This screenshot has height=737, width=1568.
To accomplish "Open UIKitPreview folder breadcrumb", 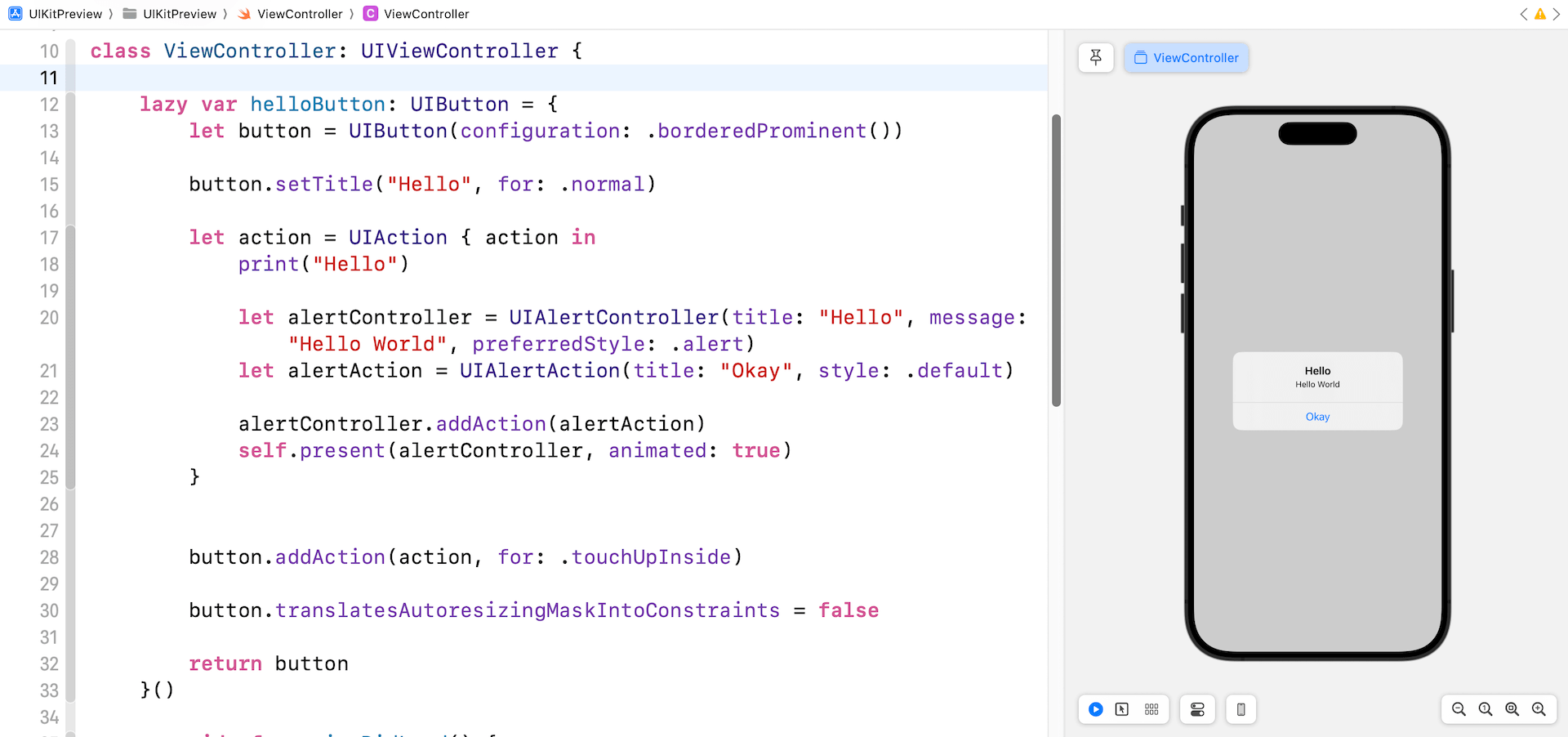I will [x=171, y=14].
